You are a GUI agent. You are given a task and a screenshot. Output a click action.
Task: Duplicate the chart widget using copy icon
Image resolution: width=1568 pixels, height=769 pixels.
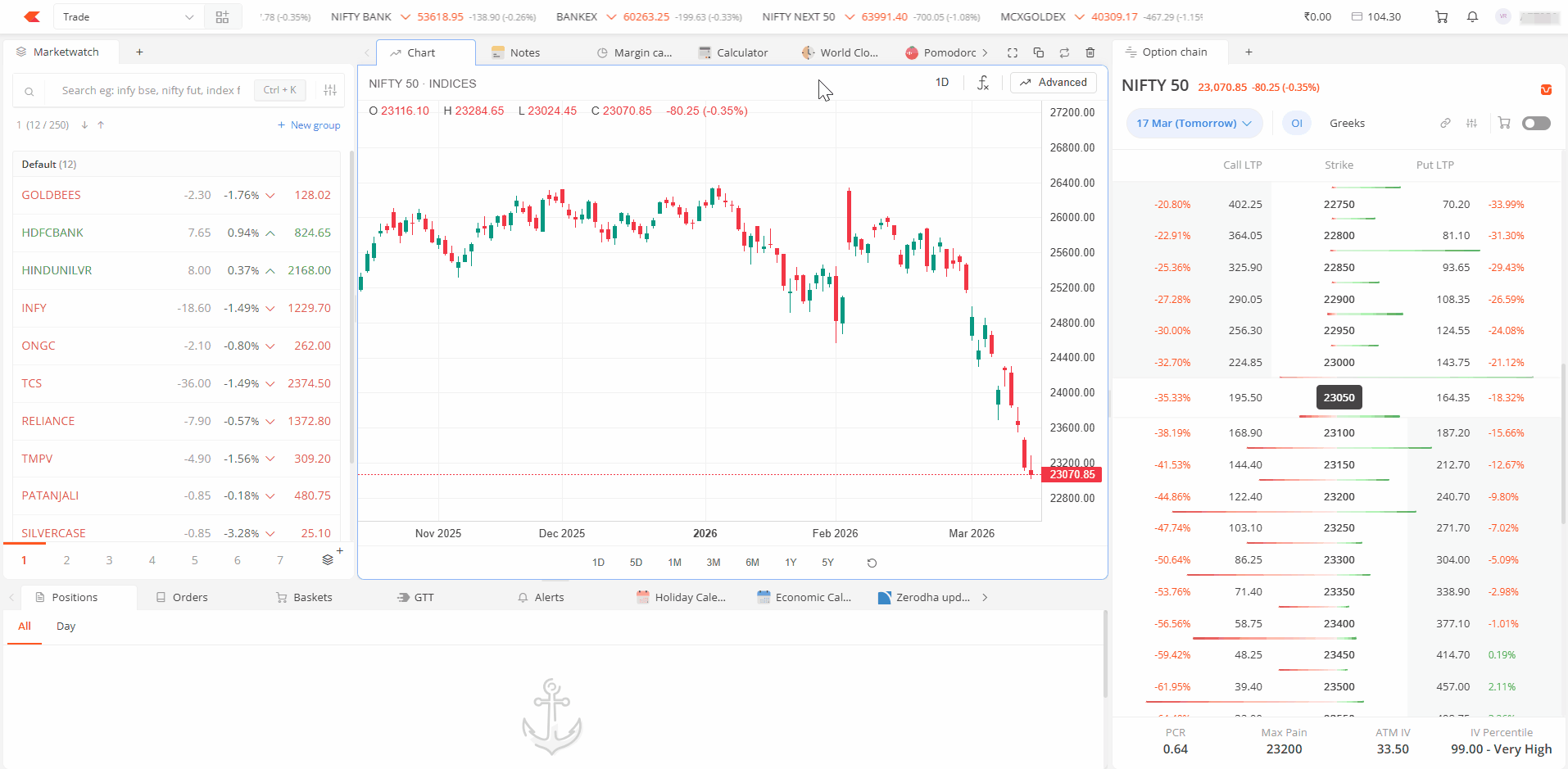point(1038,52)
